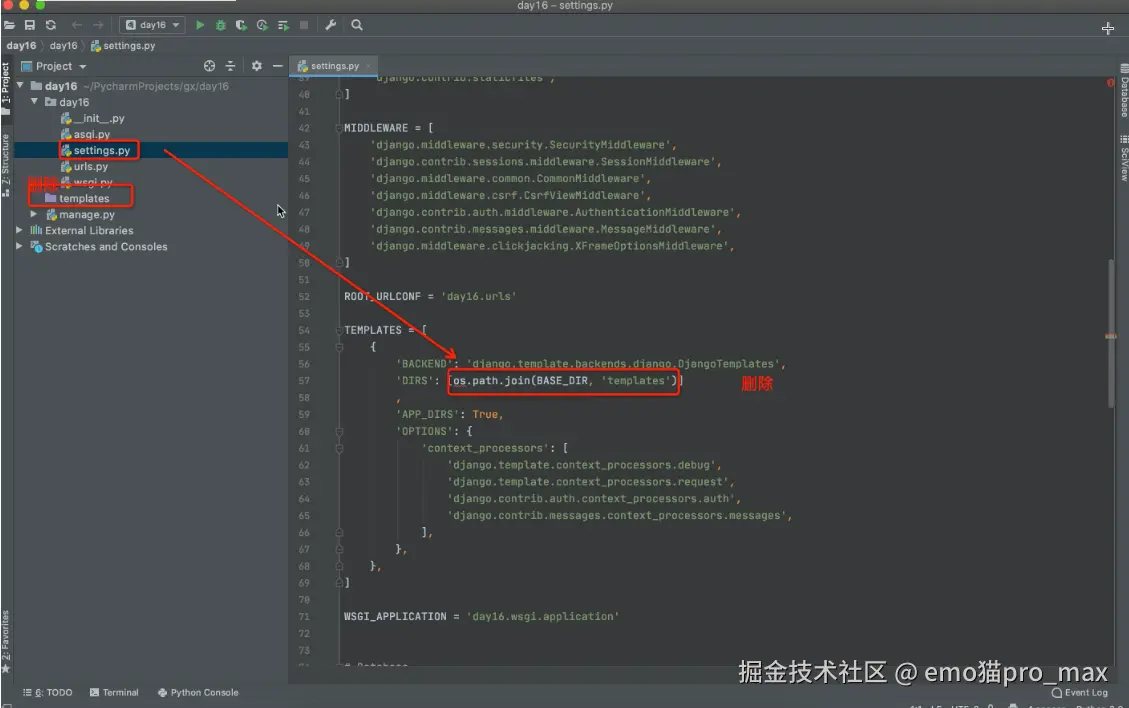Select settings.py in project tree
The height and width of the screenshot is (708, 1129).
tap(96, 150)
